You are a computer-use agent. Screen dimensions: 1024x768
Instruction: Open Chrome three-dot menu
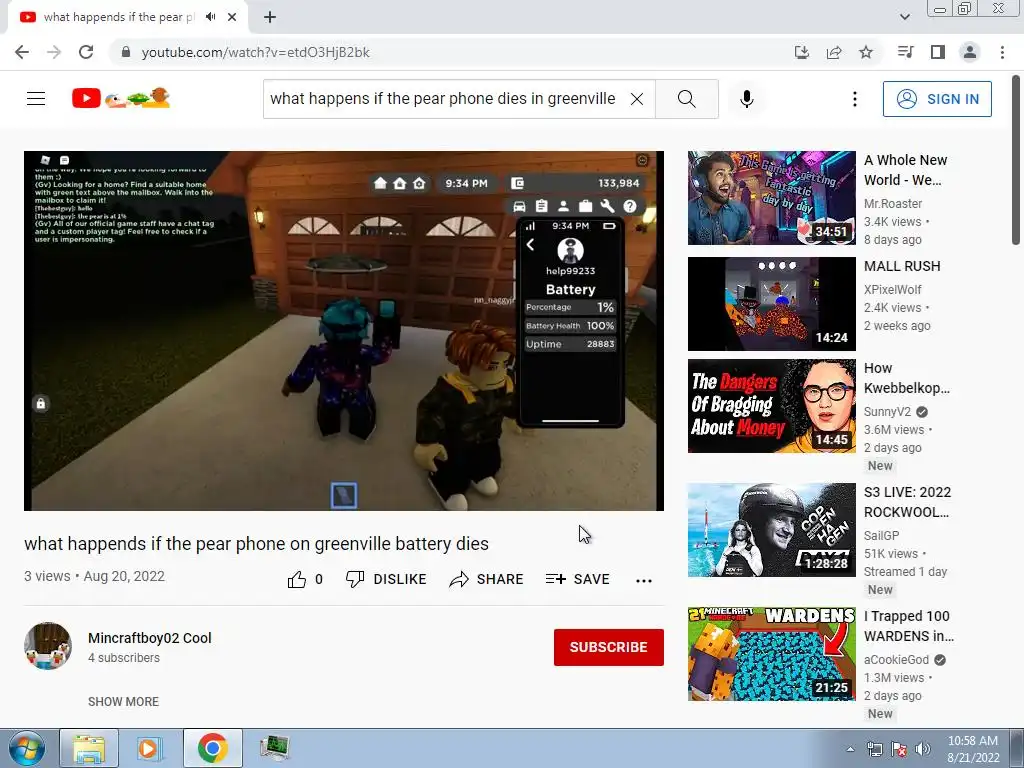1002,52
